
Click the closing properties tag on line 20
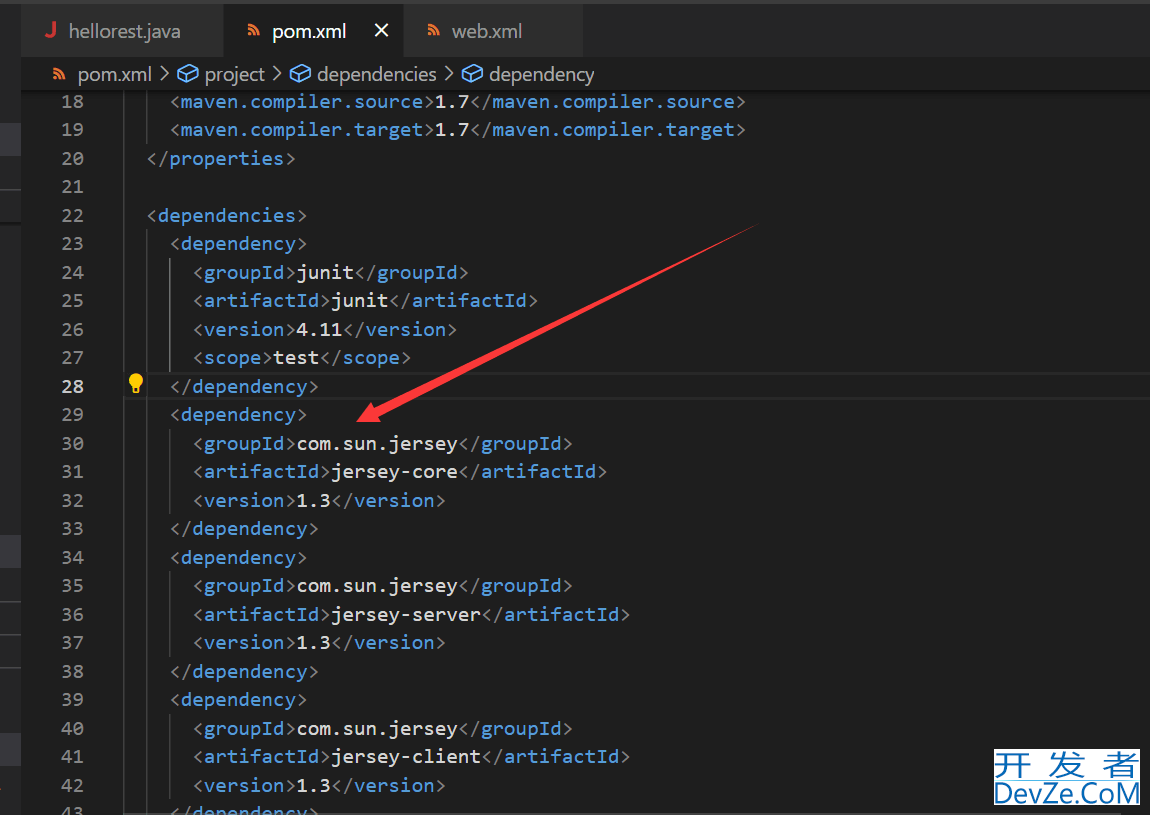point(221,158)
